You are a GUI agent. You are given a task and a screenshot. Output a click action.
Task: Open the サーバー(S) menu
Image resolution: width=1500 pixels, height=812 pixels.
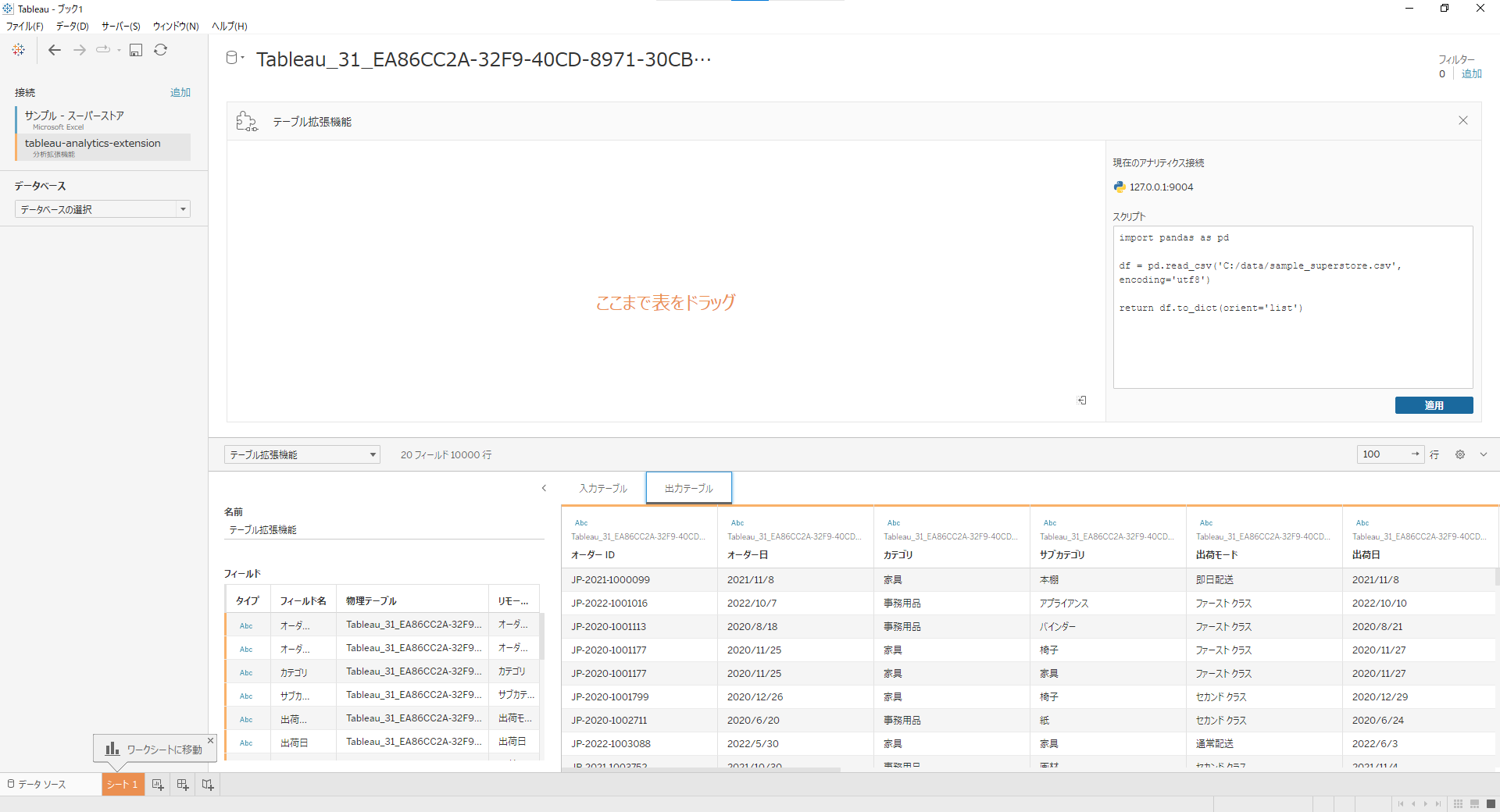(x=120, y=26)
